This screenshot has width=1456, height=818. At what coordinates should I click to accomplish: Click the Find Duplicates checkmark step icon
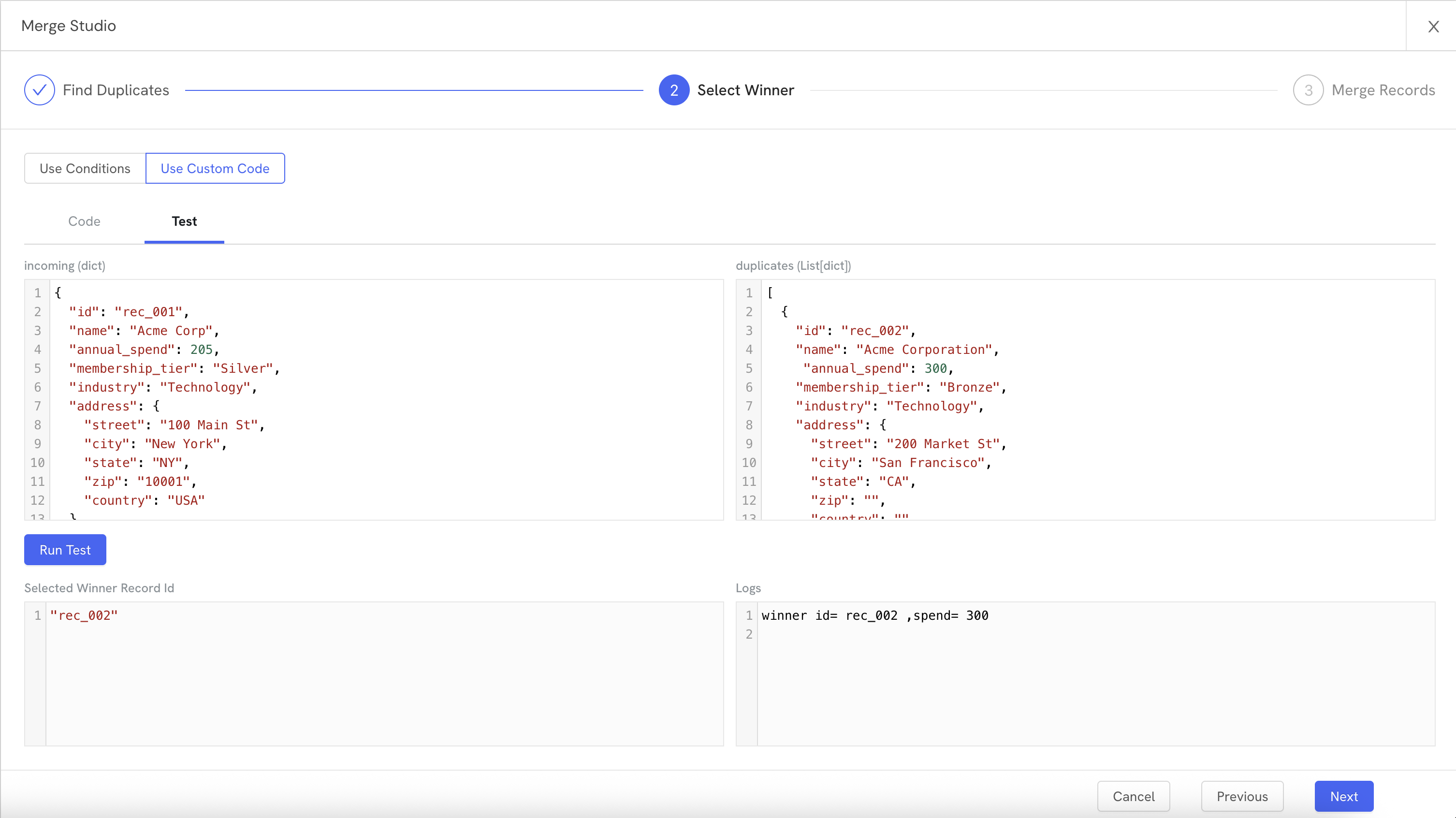coord(40,90)
